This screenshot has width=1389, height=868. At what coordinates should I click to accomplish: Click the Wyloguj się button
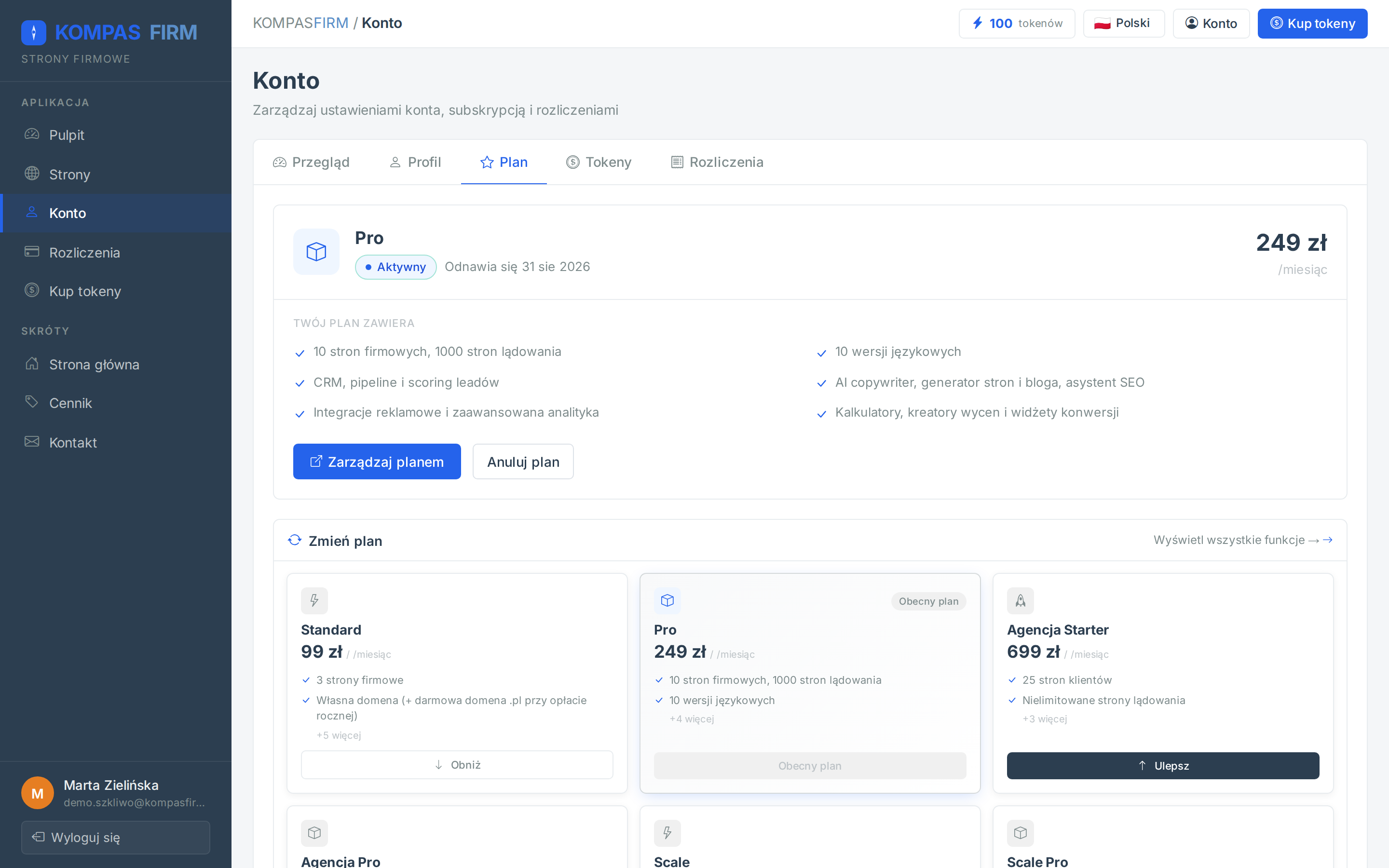pos(115,838)
